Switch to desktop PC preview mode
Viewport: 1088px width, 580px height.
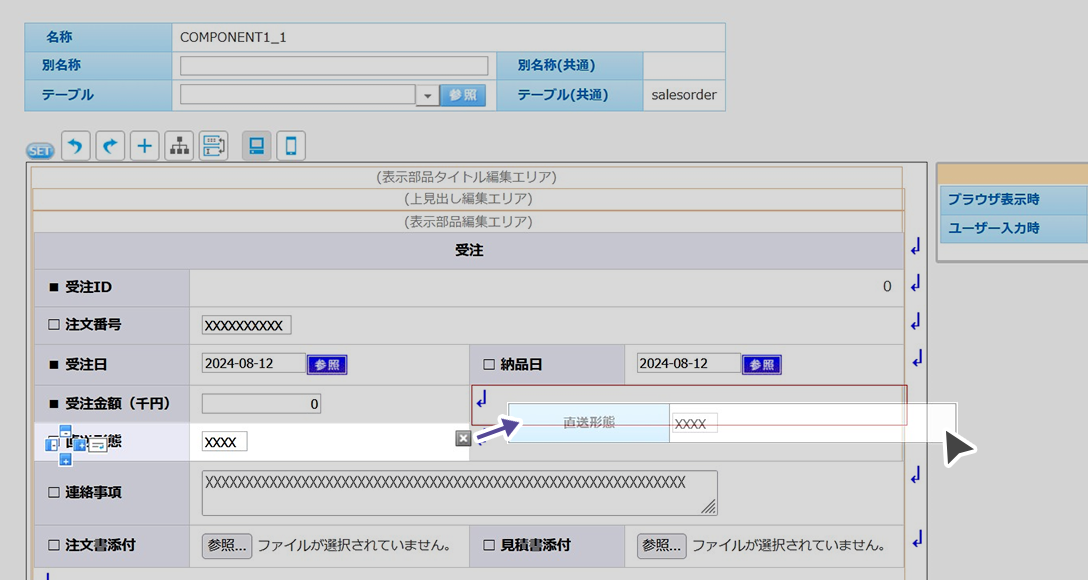[x=256, y=146]
